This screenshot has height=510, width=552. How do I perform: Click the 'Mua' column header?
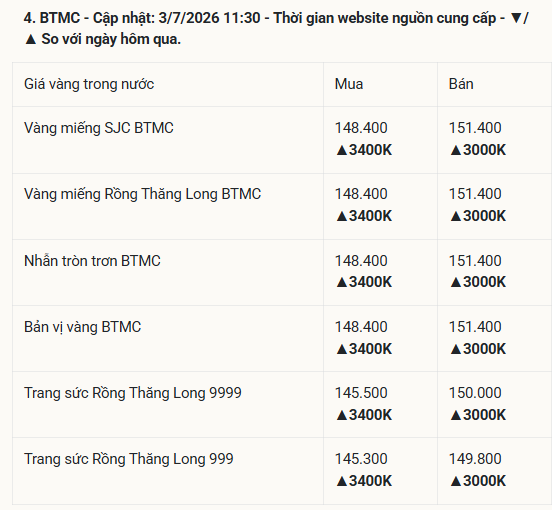tap(349, 84)
